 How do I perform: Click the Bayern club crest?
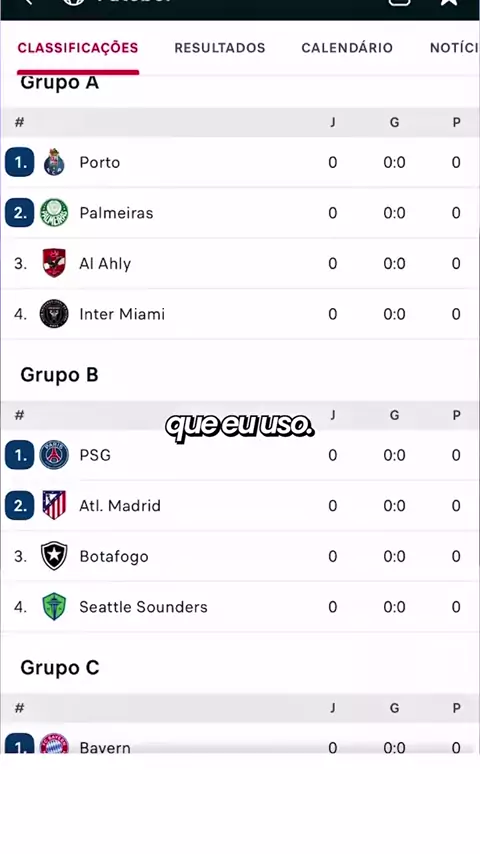coord(54,744)
